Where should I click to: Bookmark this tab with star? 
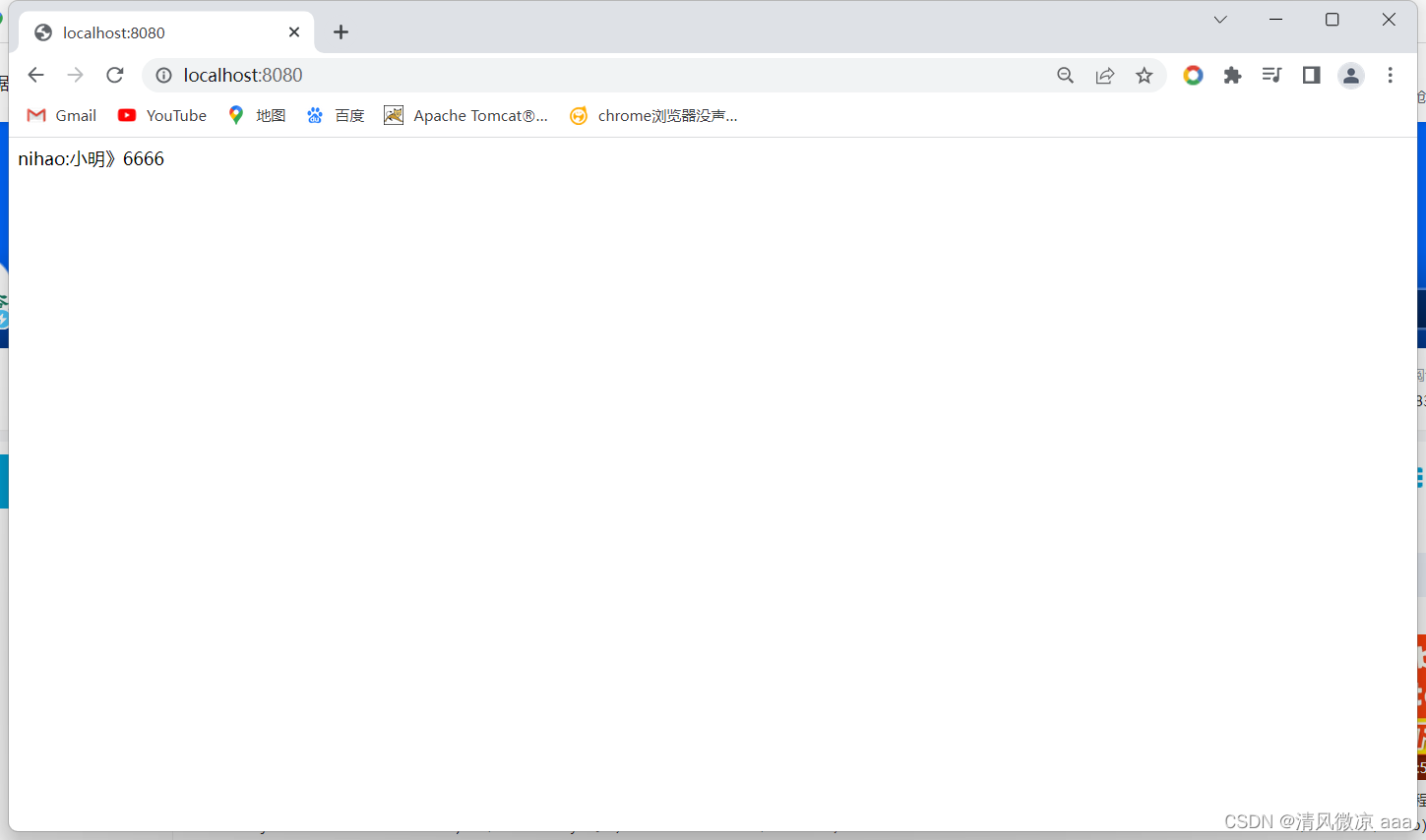(1145, 75)
